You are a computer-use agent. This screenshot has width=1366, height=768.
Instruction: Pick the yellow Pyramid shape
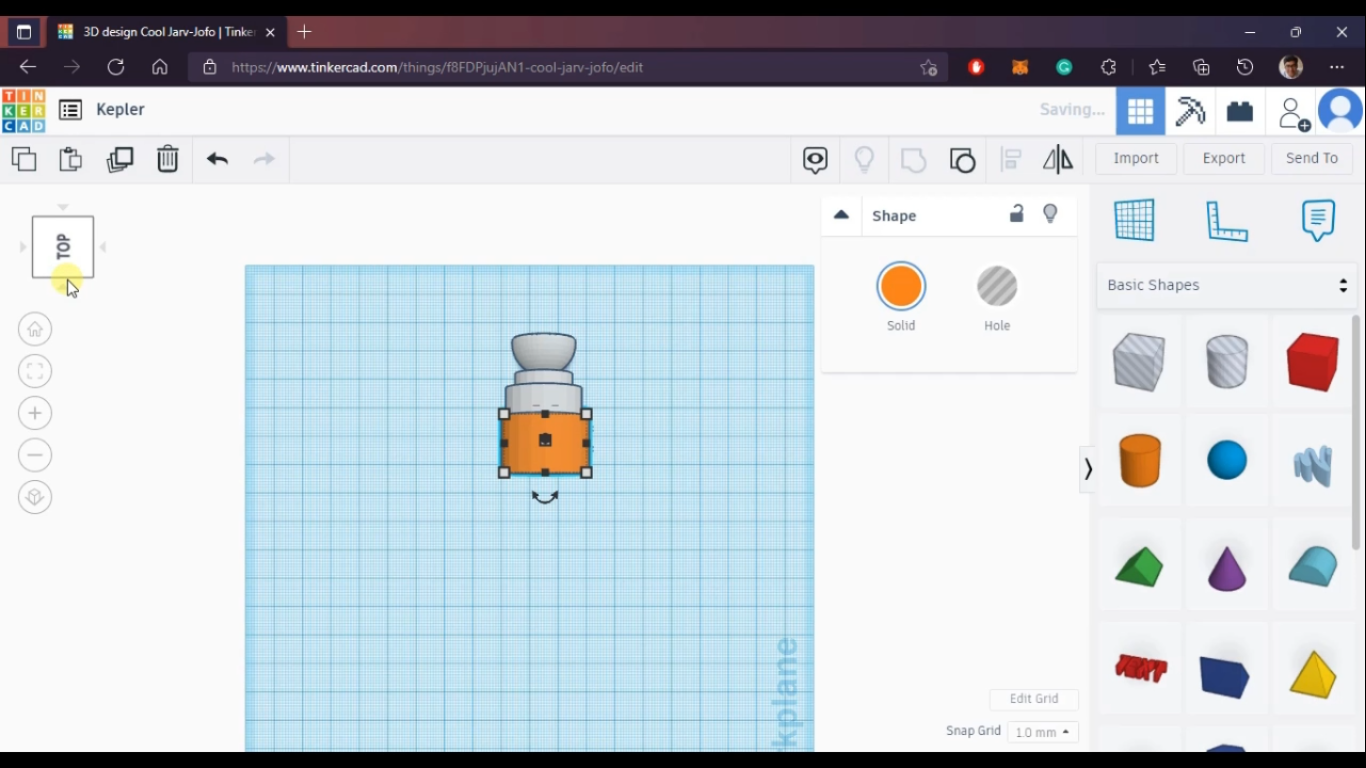(x=1312, y=673)
